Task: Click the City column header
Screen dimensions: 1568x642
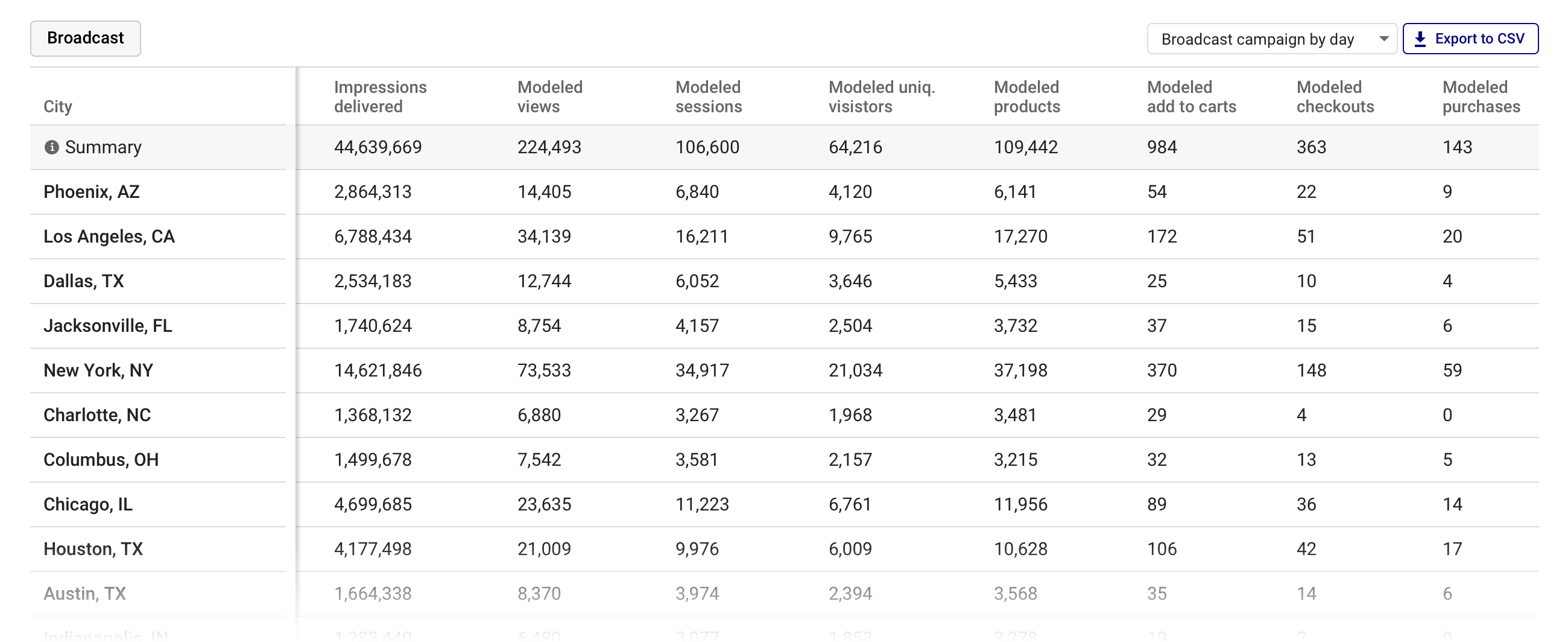Action: pos(57,106)
